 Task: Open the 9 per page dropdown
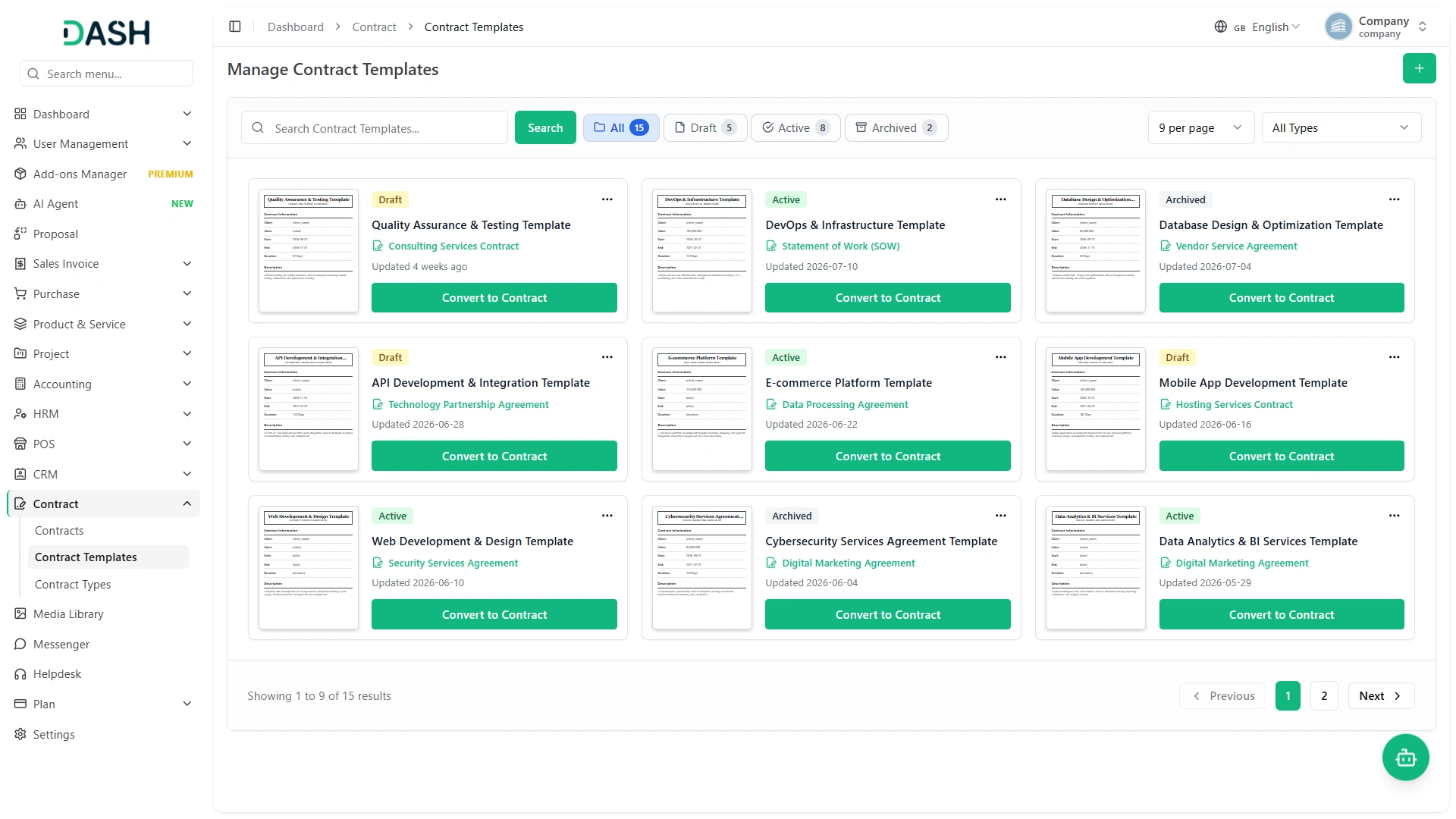(x=1200, y=127)
